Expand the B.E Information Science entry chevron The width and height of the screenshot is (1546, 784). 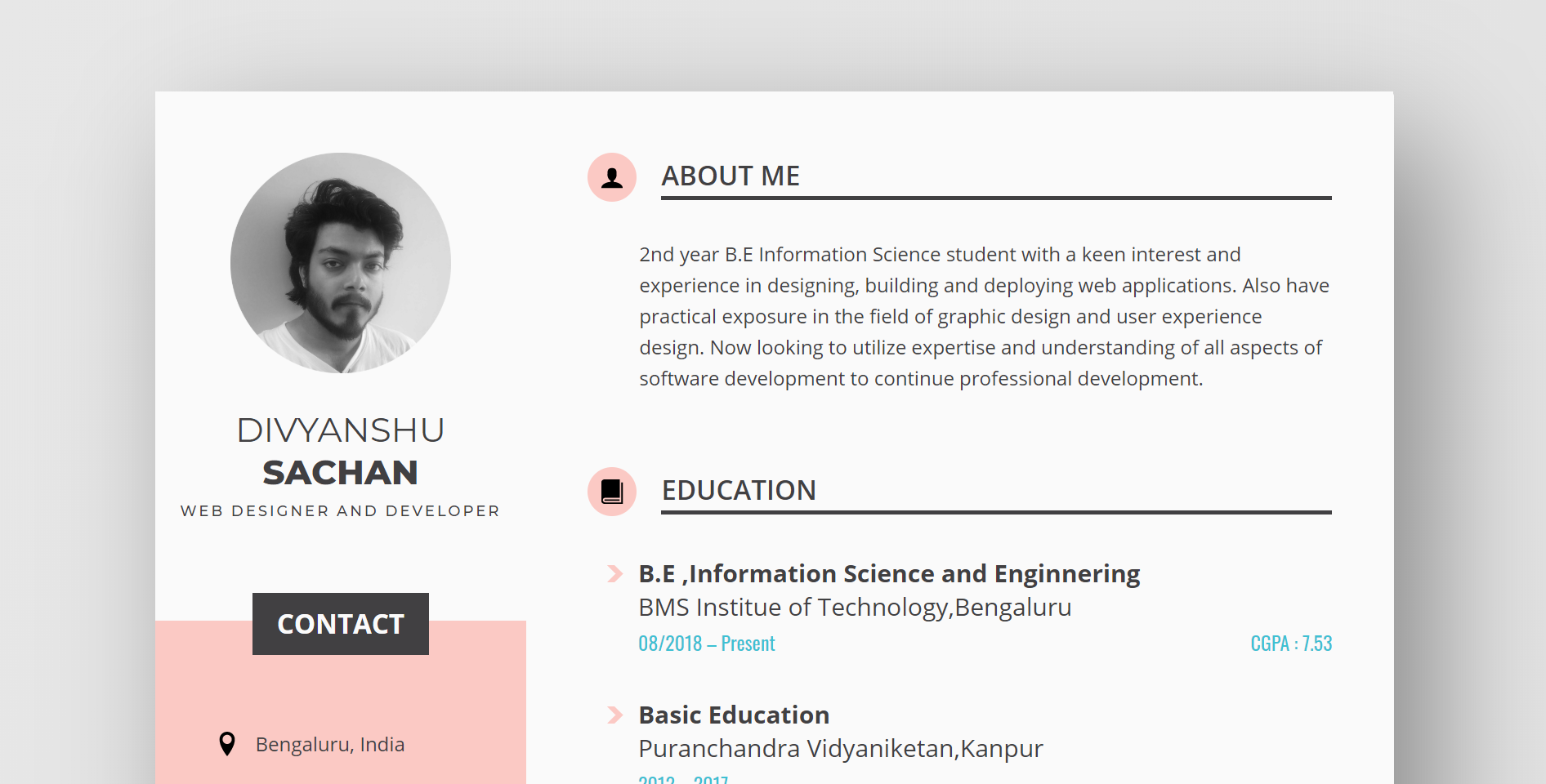(x=614, y=573)
